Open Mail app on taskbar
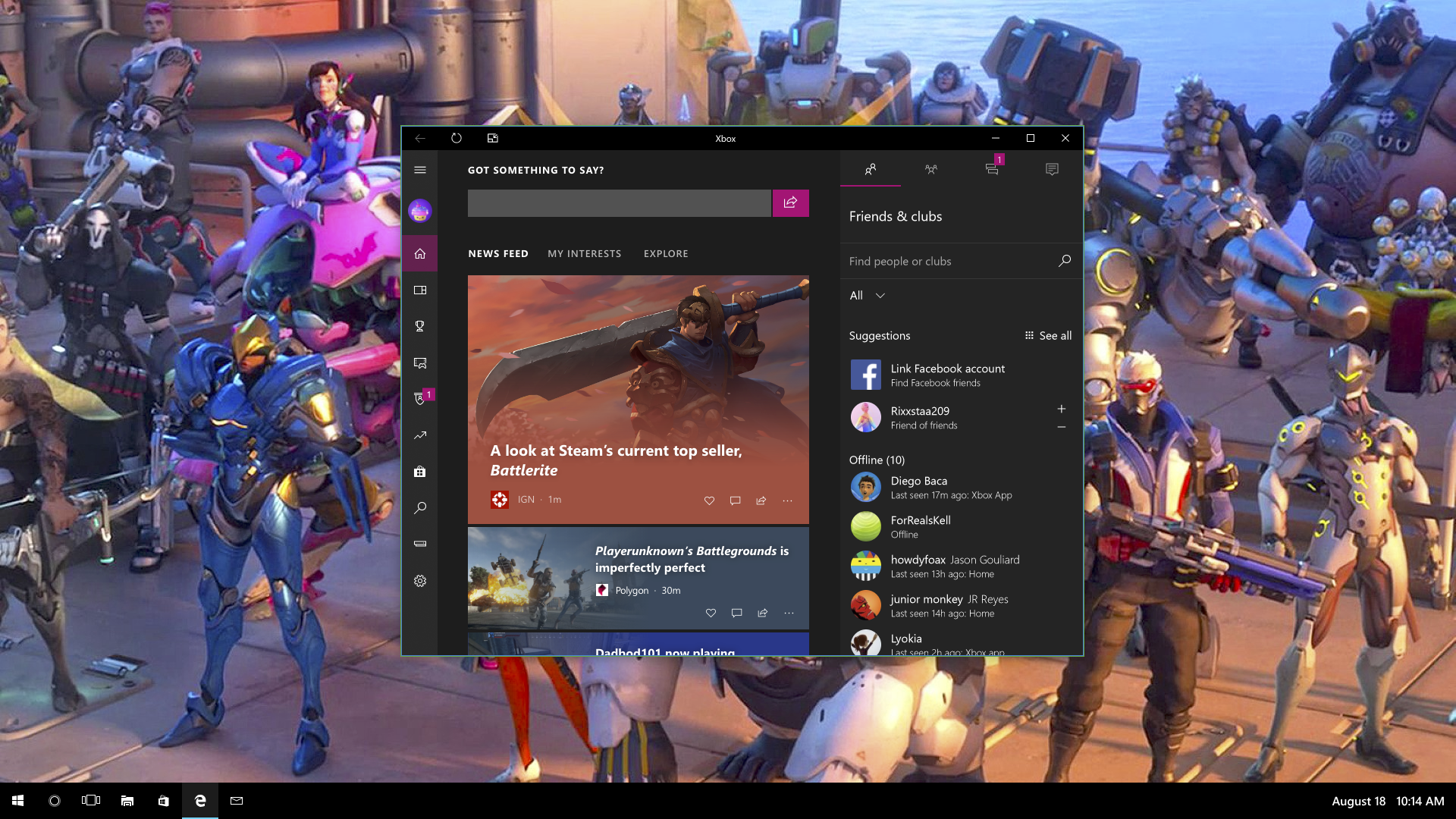 coord(237,801)
